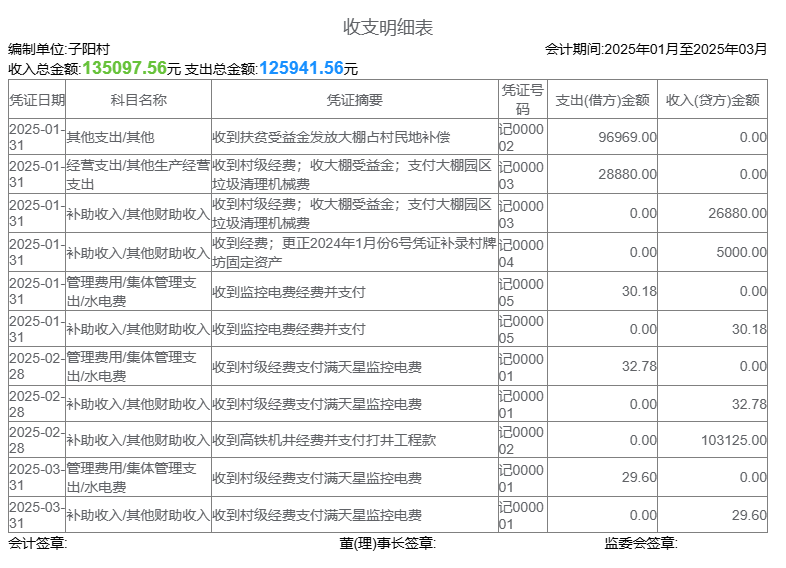Click the 董(理)事长签章 signature field

click(387, 543)
